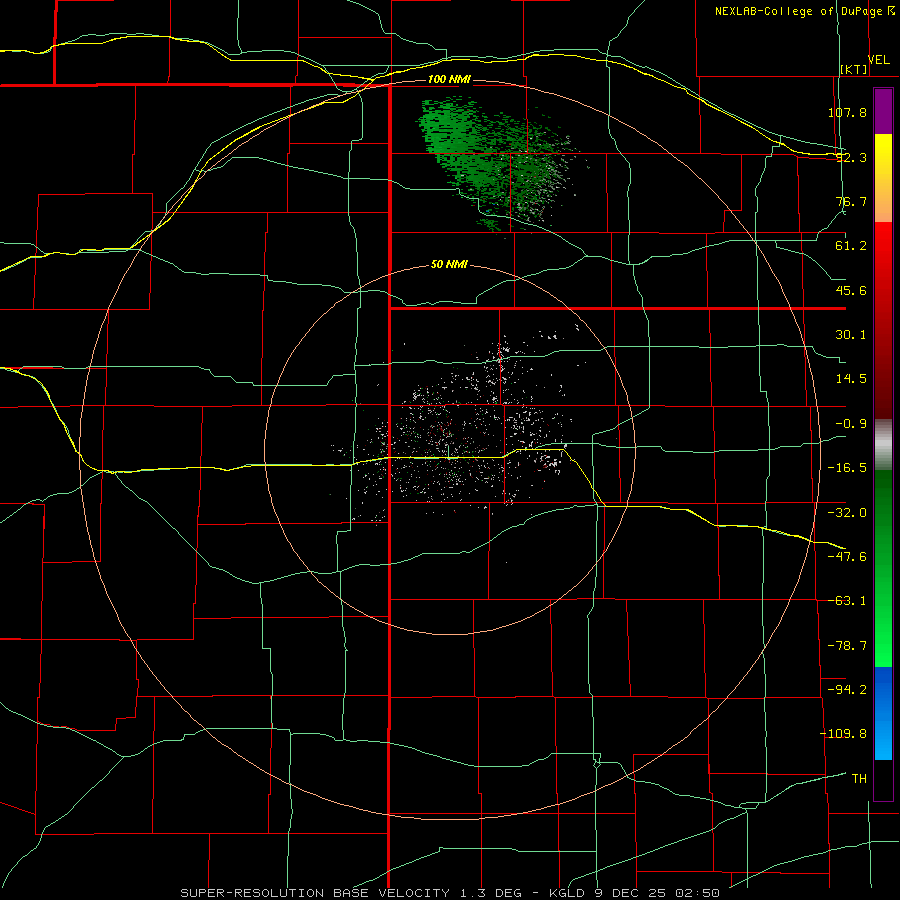The width and height of the screenshot is (900, 900).
Task: Click the 100 NMI range ring label
Action: [x=449, y=79]
